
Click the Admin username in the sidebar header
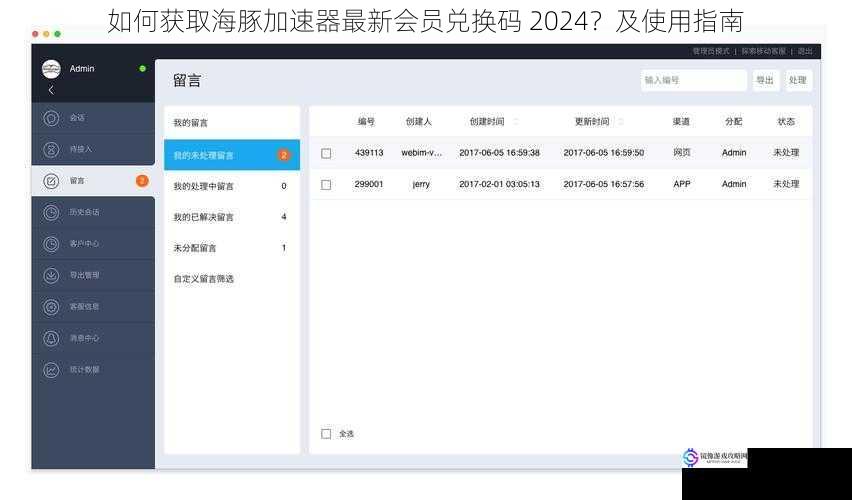click(x=82, y=68)
